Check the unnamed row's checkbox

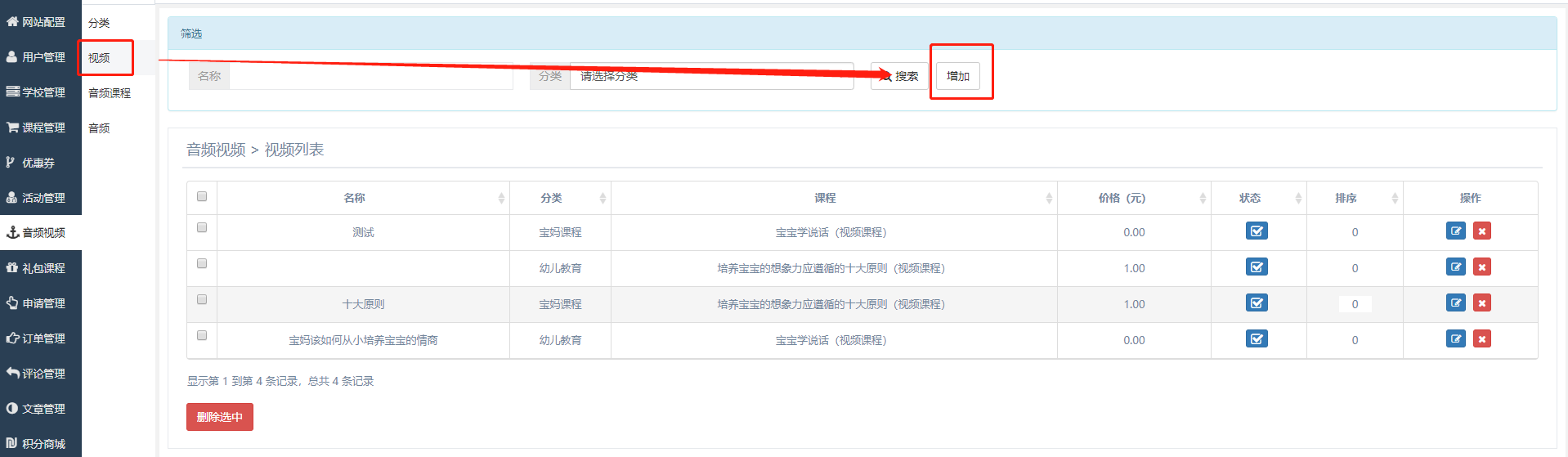tap(202, 263)
